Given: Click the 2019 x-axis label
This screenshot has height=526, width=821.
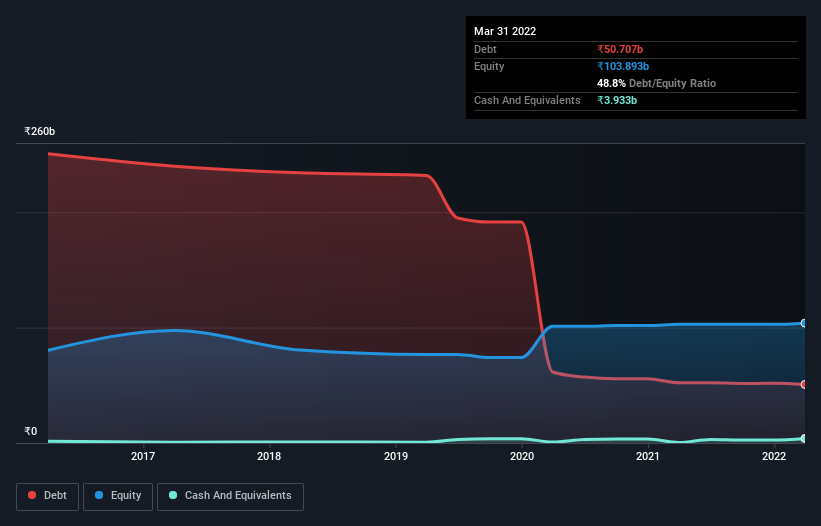Looking at the screenshot, I should tap(396, 456).
